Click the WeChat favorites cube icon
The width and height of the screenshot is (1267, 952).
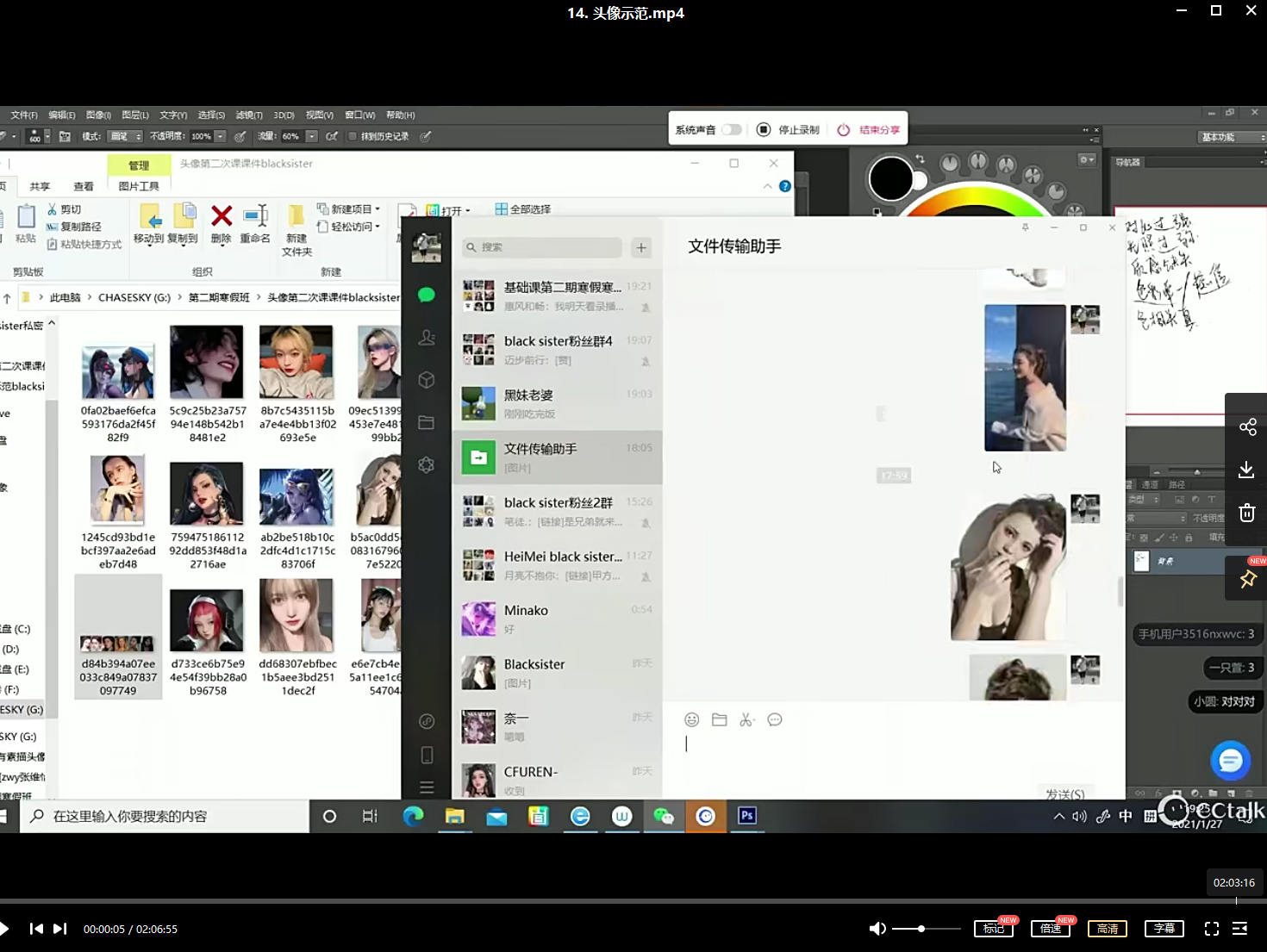pos(427,380)
